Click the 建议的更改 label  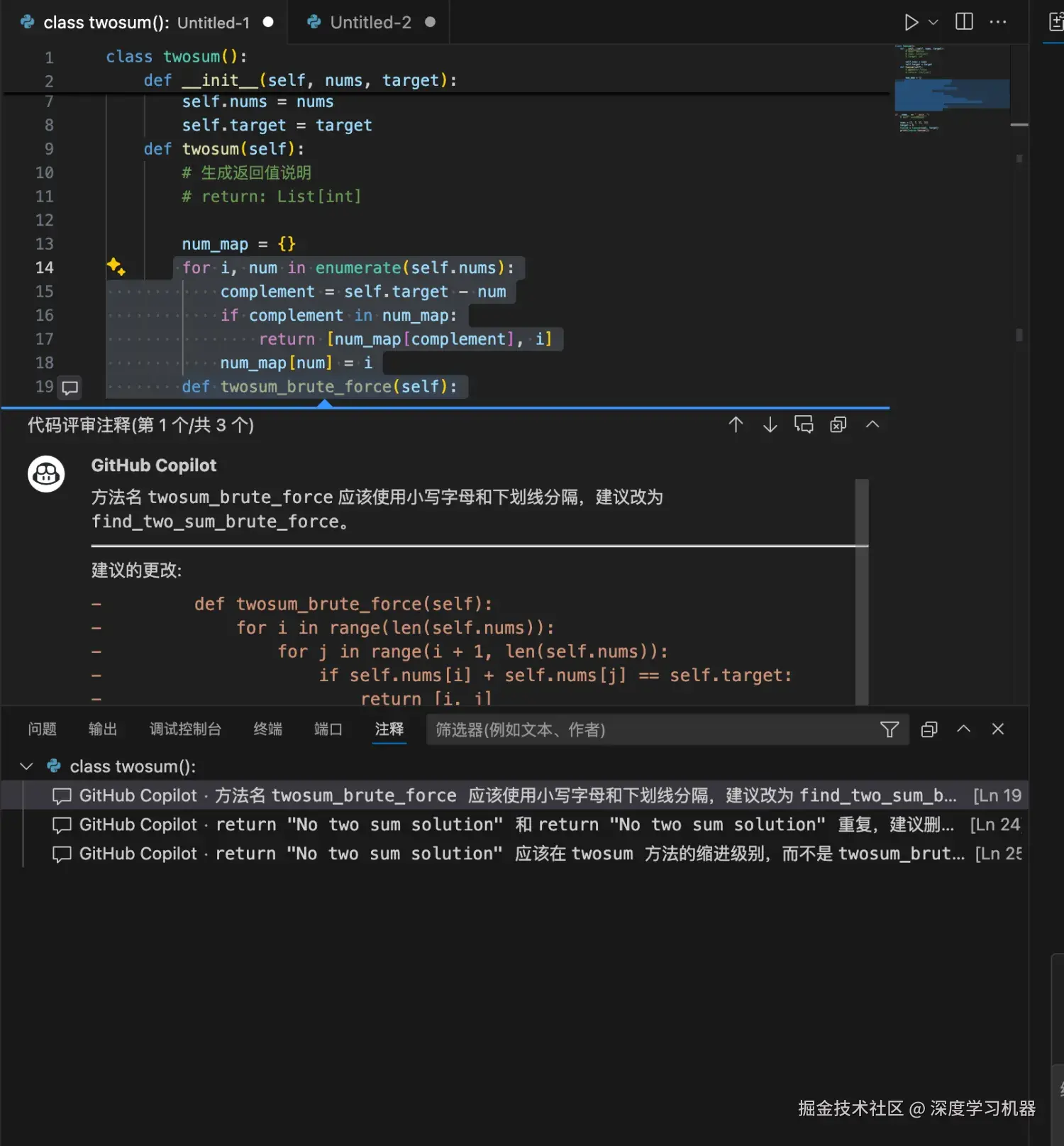coord(136,571)
